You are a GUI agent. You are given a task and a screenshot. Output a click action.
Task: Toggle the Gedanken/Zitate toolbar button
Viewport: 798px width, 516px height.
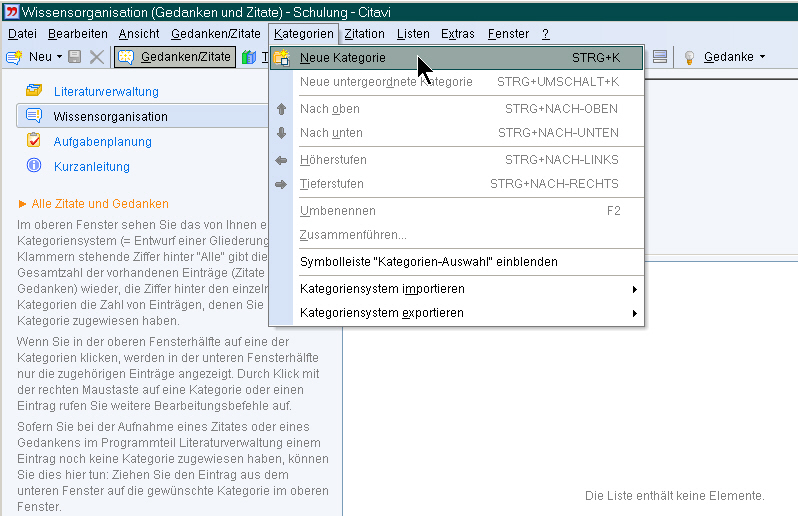(x=176, y=57)
